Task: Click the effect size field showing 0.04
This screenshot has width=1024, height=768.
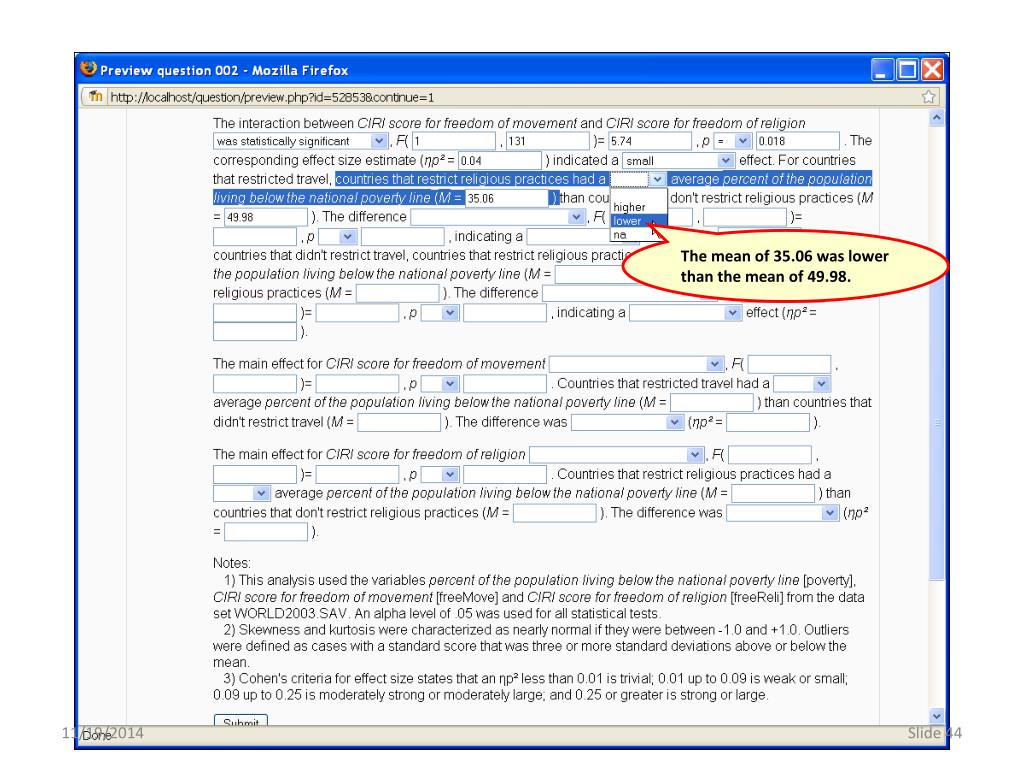Action: (x=500, y=161)
